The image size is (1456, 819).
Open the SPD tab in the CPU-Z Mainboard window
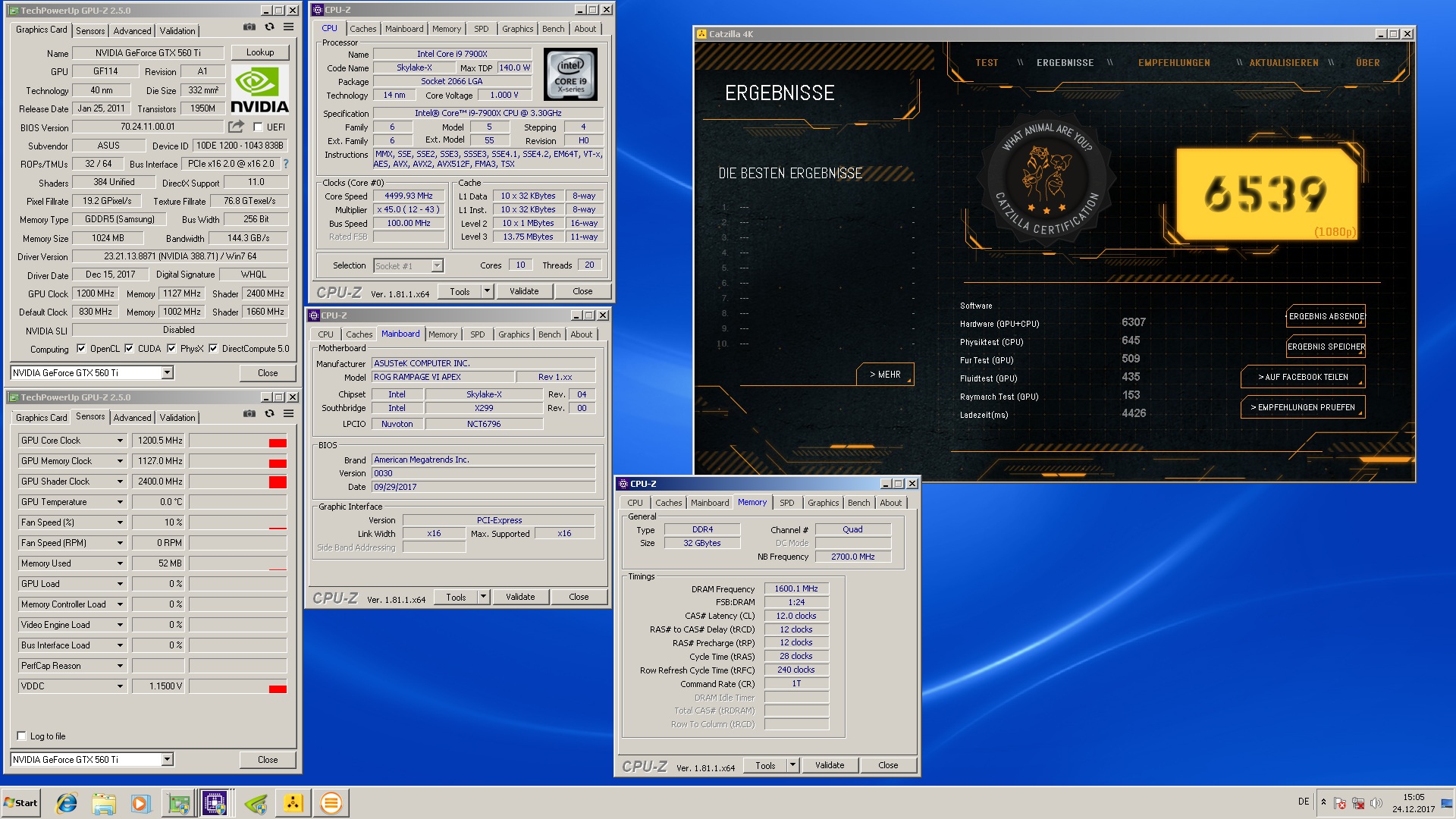coord(477,334)
